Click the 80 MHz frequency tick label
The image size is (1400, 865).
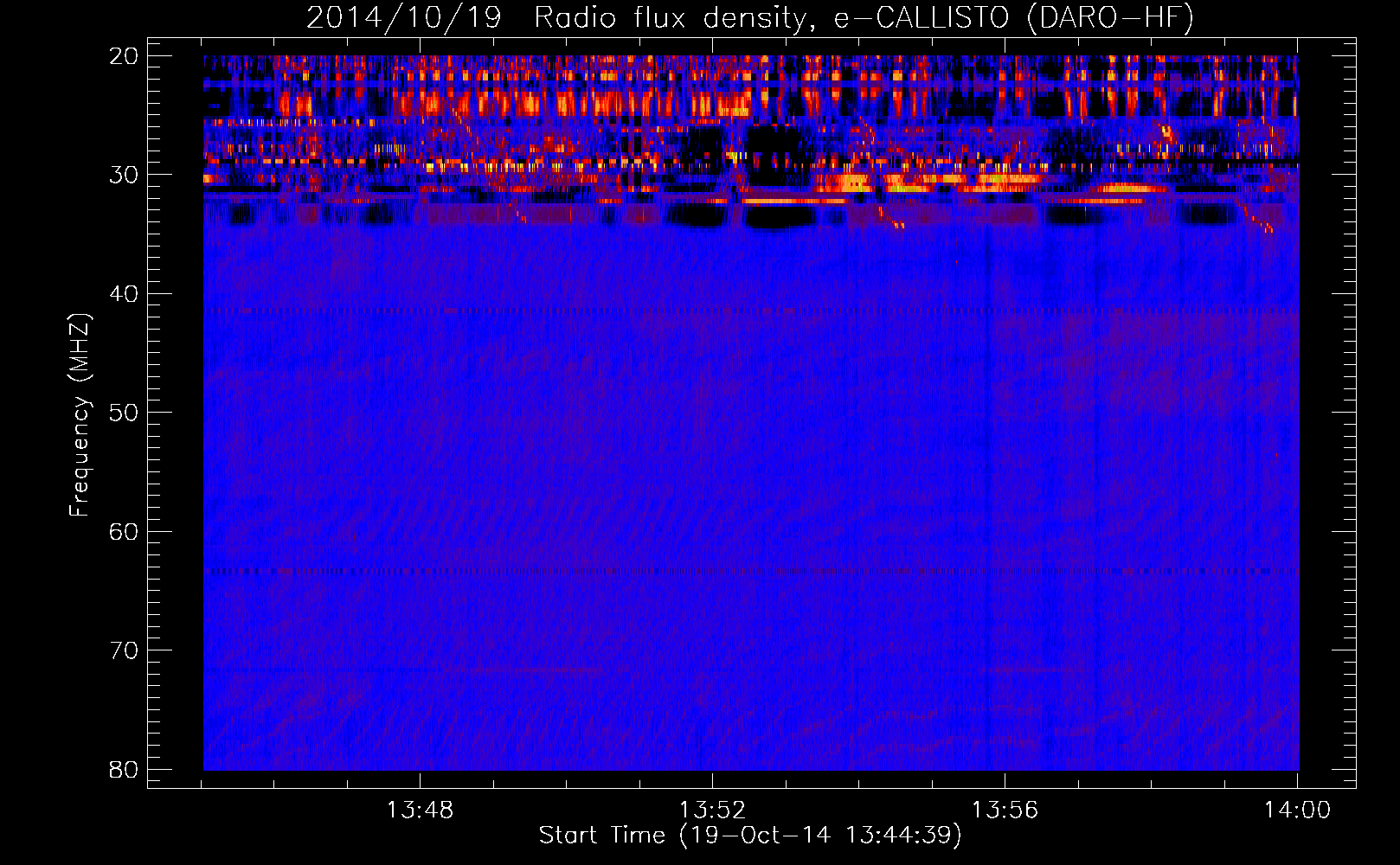pos(124,769)
